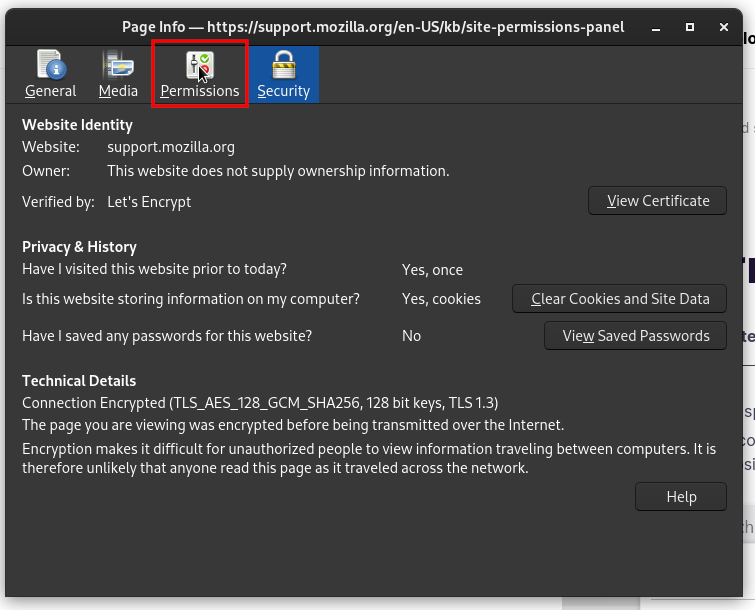Click the owner information text

coord(278,171)
